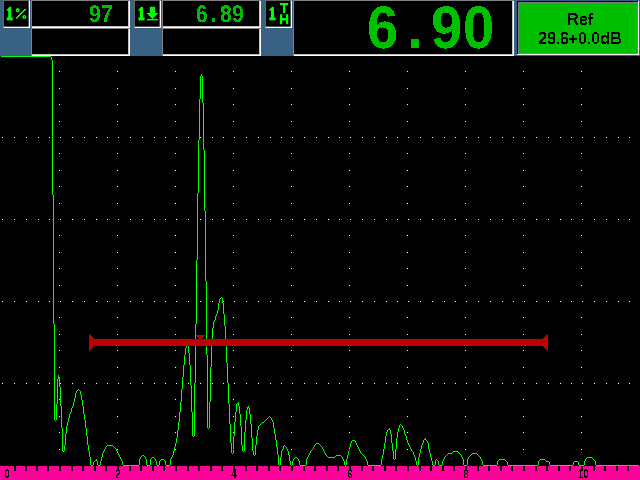Click the 10 mark on the pink ruler
640x480 pixels.
582,473
